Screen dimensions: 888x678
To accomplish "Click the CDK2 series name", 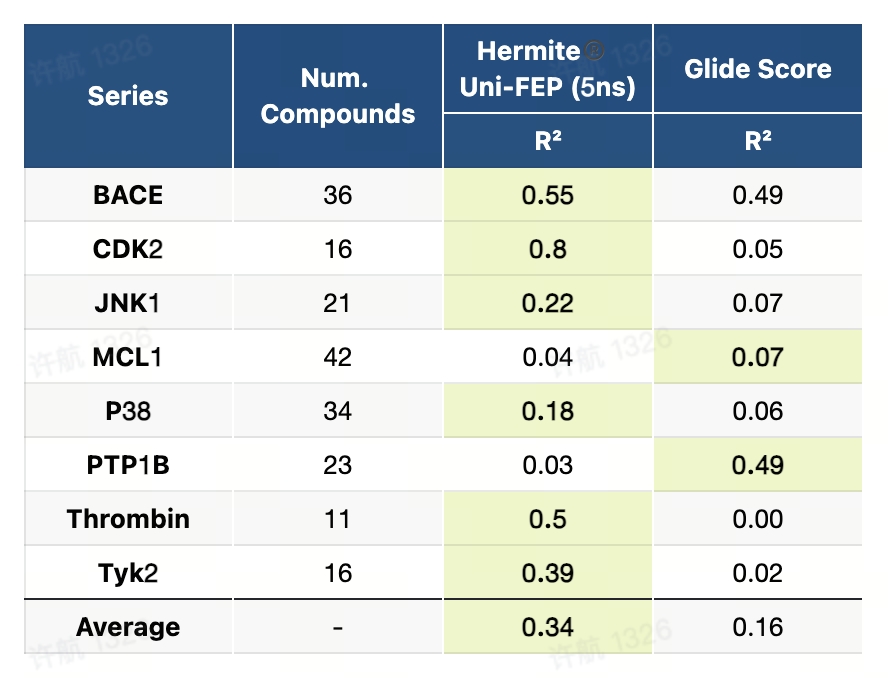I will coord(128,249).
